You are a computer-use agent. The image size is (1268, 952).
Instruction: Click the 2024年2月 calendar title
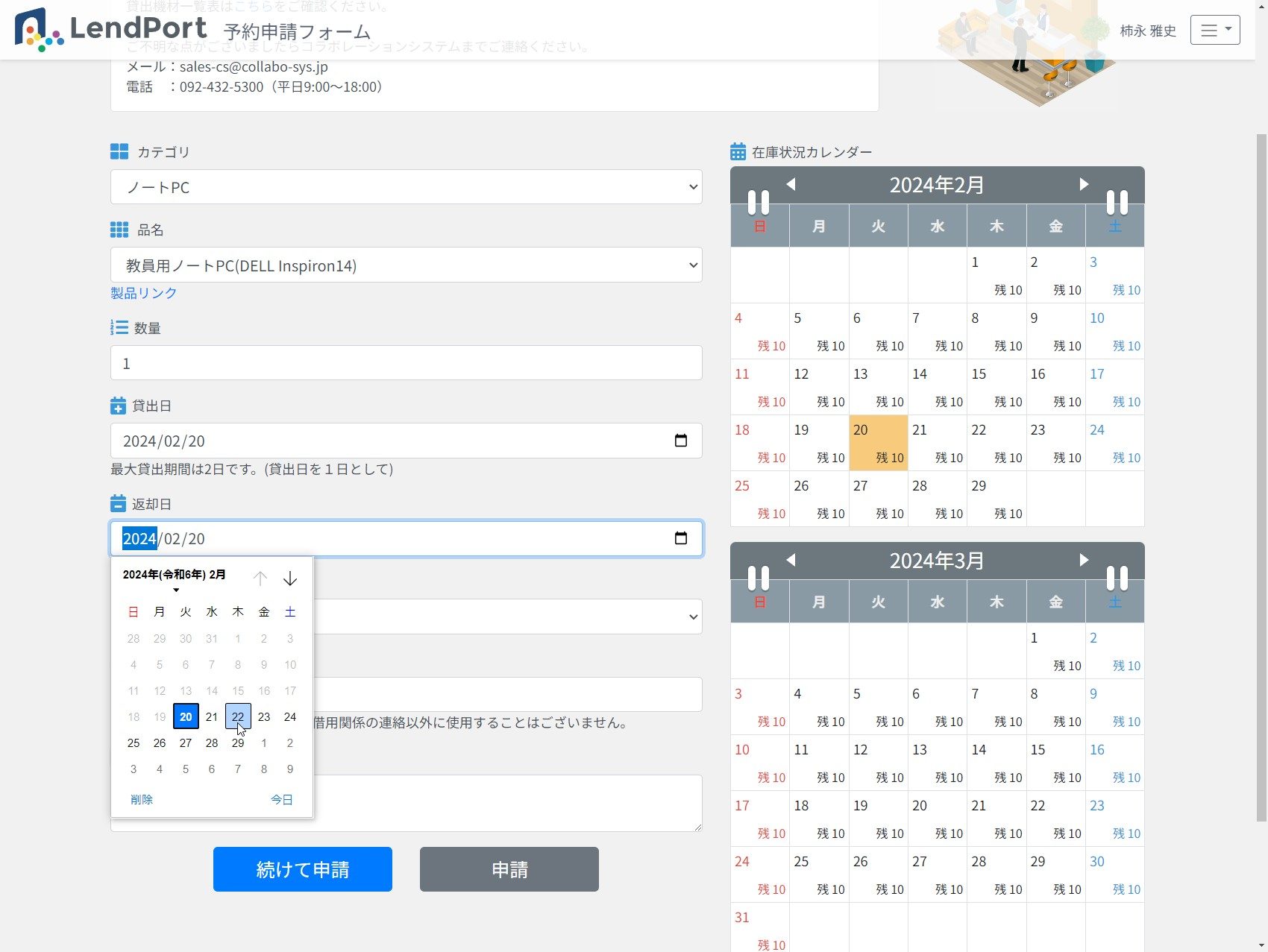click(937, 185)
